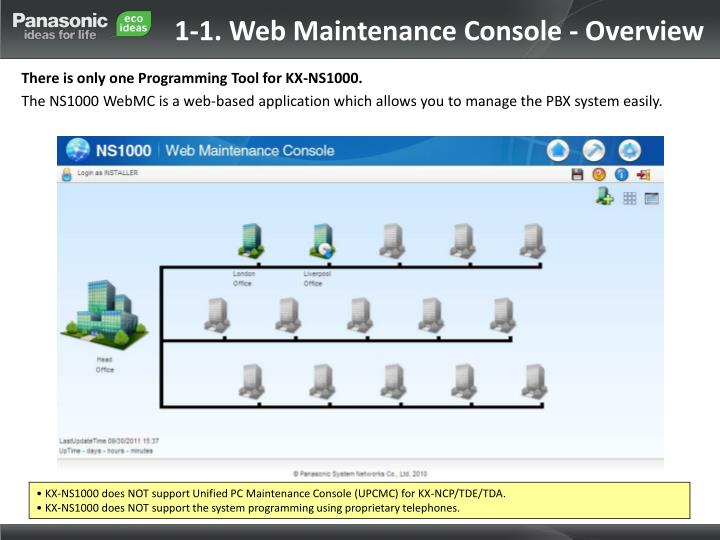The width and height of the screenshot is (720, 540).
Task: Click "There is only one Programming Tool for KX-NS1000."
Action: tap(191, 78)
